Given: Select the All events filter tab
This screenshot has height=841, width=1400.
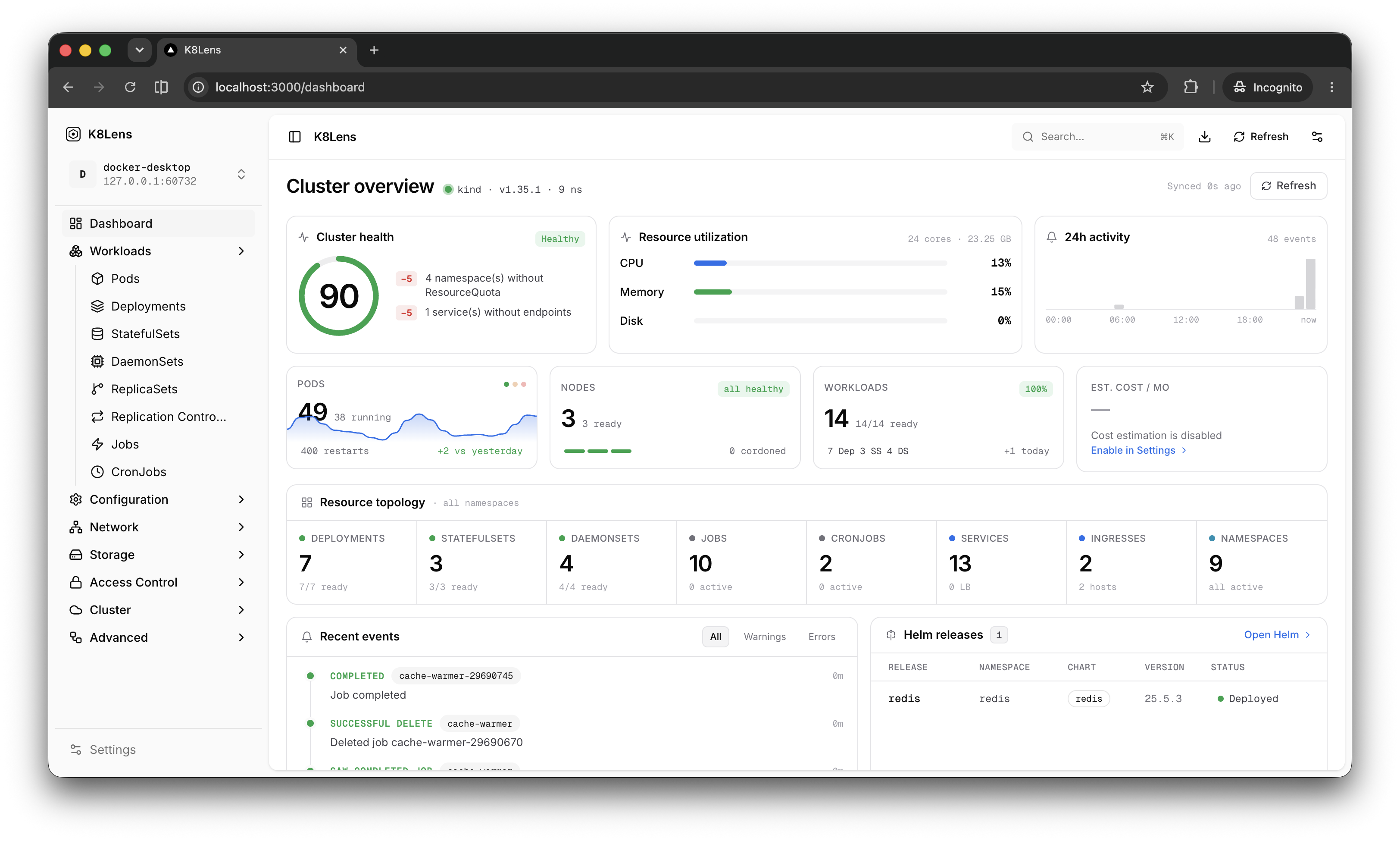Looking at the screenshot, I should (x=715, y=637).
